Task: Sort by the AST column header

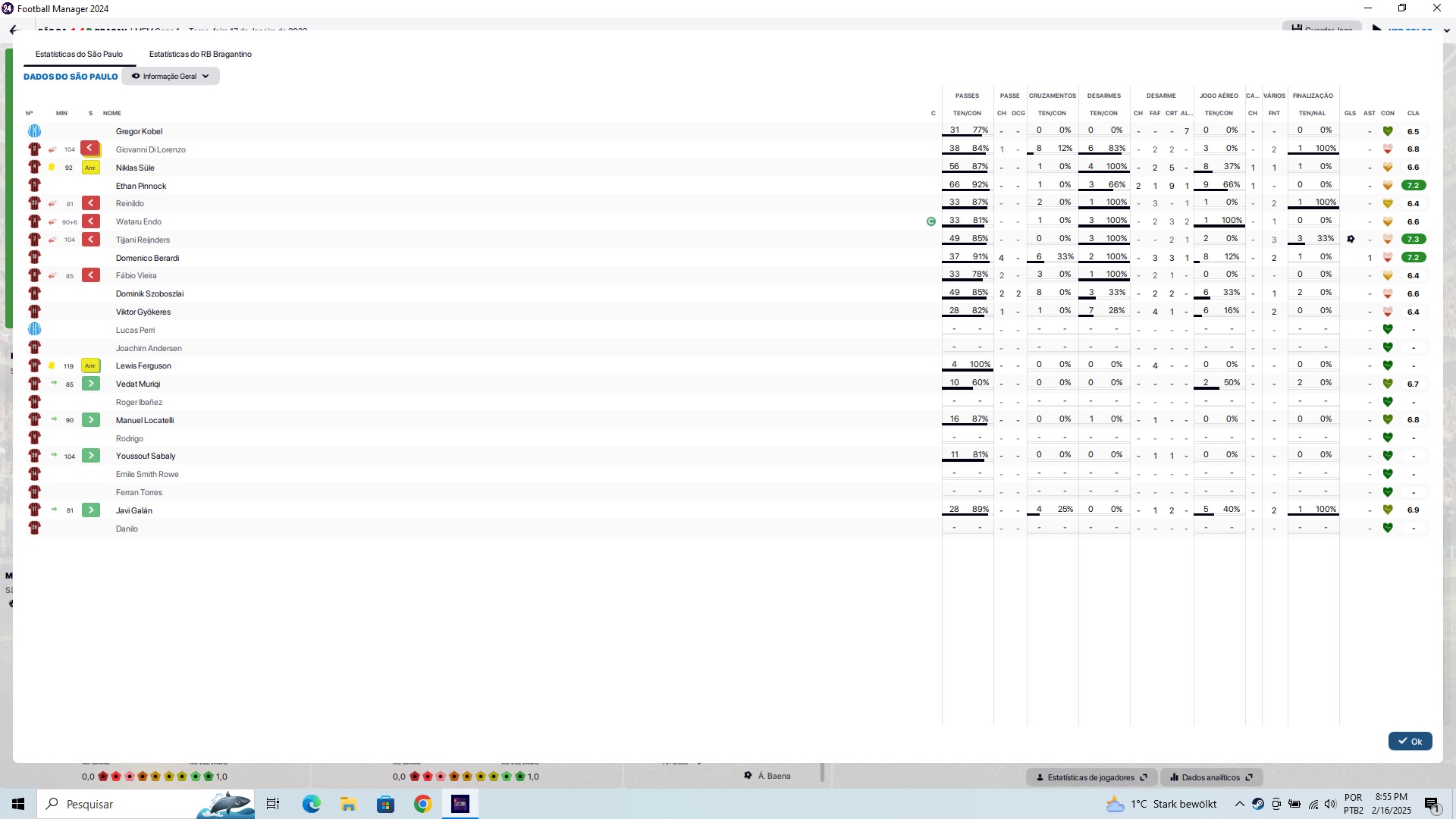Action: pyautogui.click(x=1369, y=113)
